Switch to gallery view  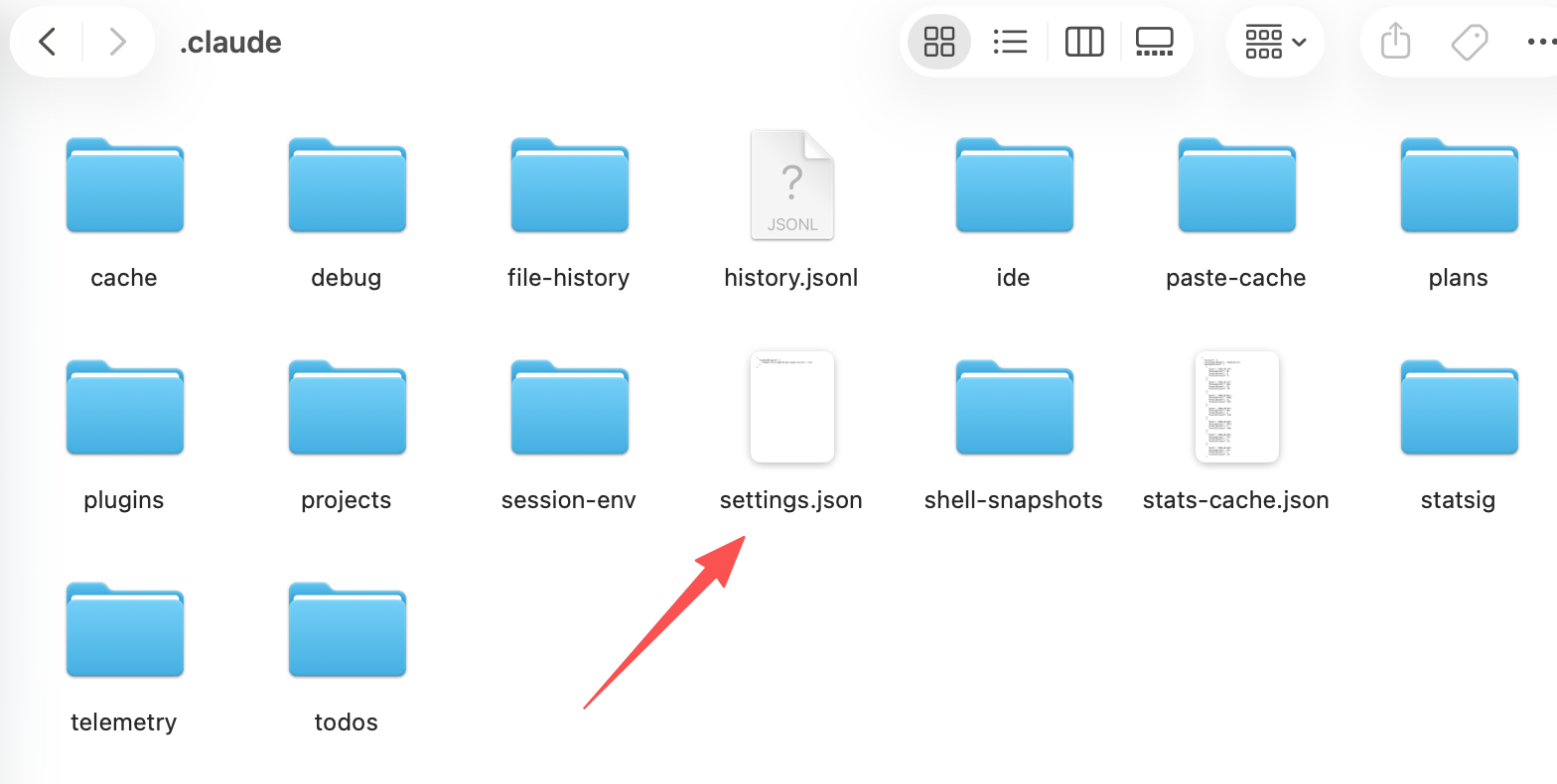pyautogui.click(x=1154, y=42)
